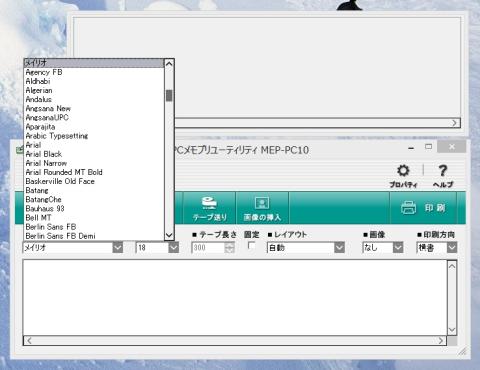Select Arial Black font

94,154
